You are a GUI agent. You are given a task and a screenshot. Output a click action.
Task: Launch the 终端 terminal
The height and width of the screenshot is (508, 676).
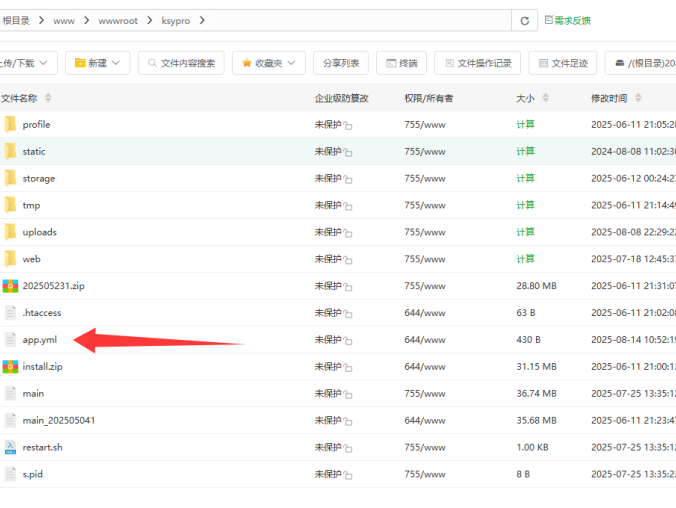(402, 63)
